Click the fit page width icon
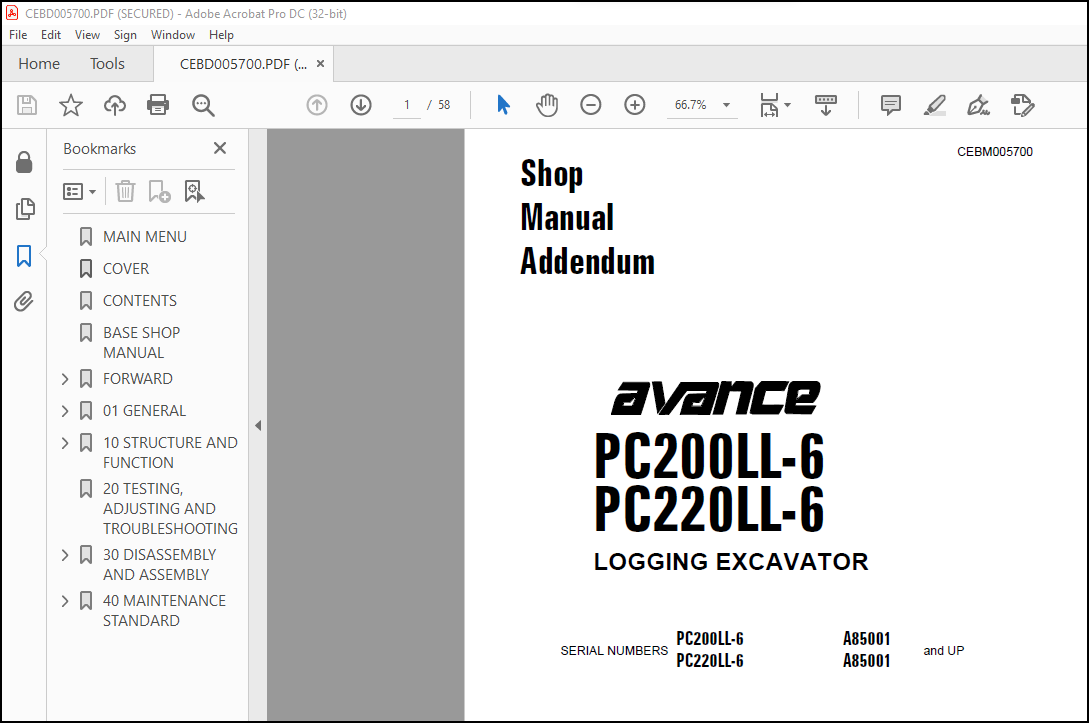 [x=770, y=105]
